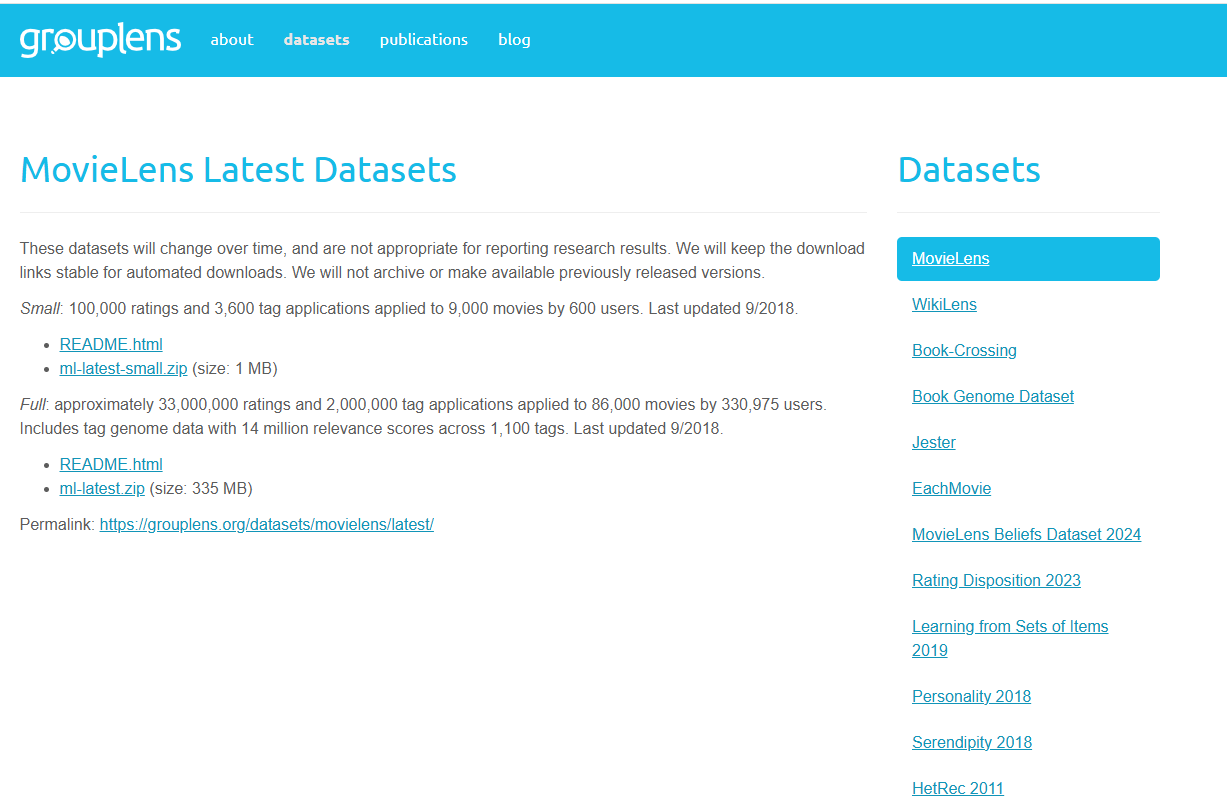Click the 'Permalink:' label
1227x810 pixels.
click(57, 524)
